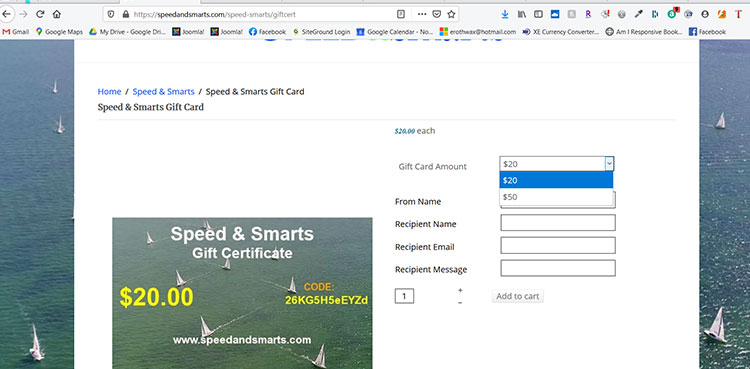Click the $20.00 each price text

[x=415, y=131]
